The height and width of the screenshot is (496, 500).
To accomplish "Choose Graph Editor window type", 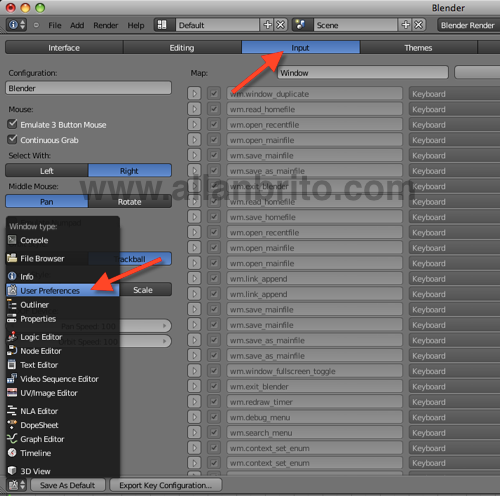I will [x=62, y=439].
